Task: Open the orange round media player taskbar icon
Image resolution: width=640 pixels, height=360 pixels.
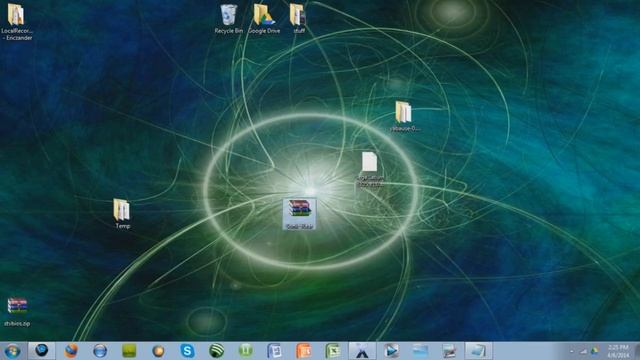Action: pyautogui.click(x=158, y=351)
